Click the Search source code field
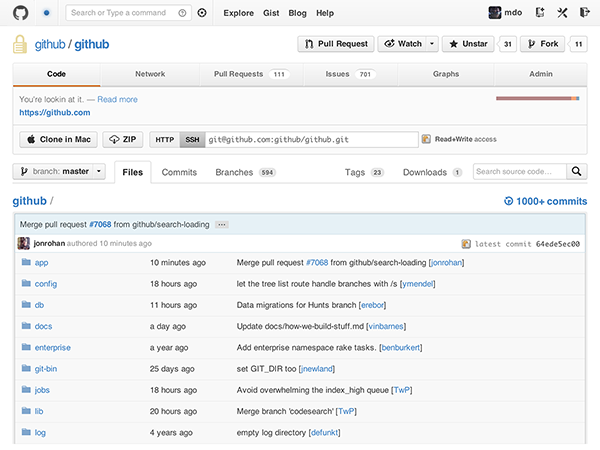The width and height of the screenshot is (600, 450). pyautogui.click(x=520, y=171)
